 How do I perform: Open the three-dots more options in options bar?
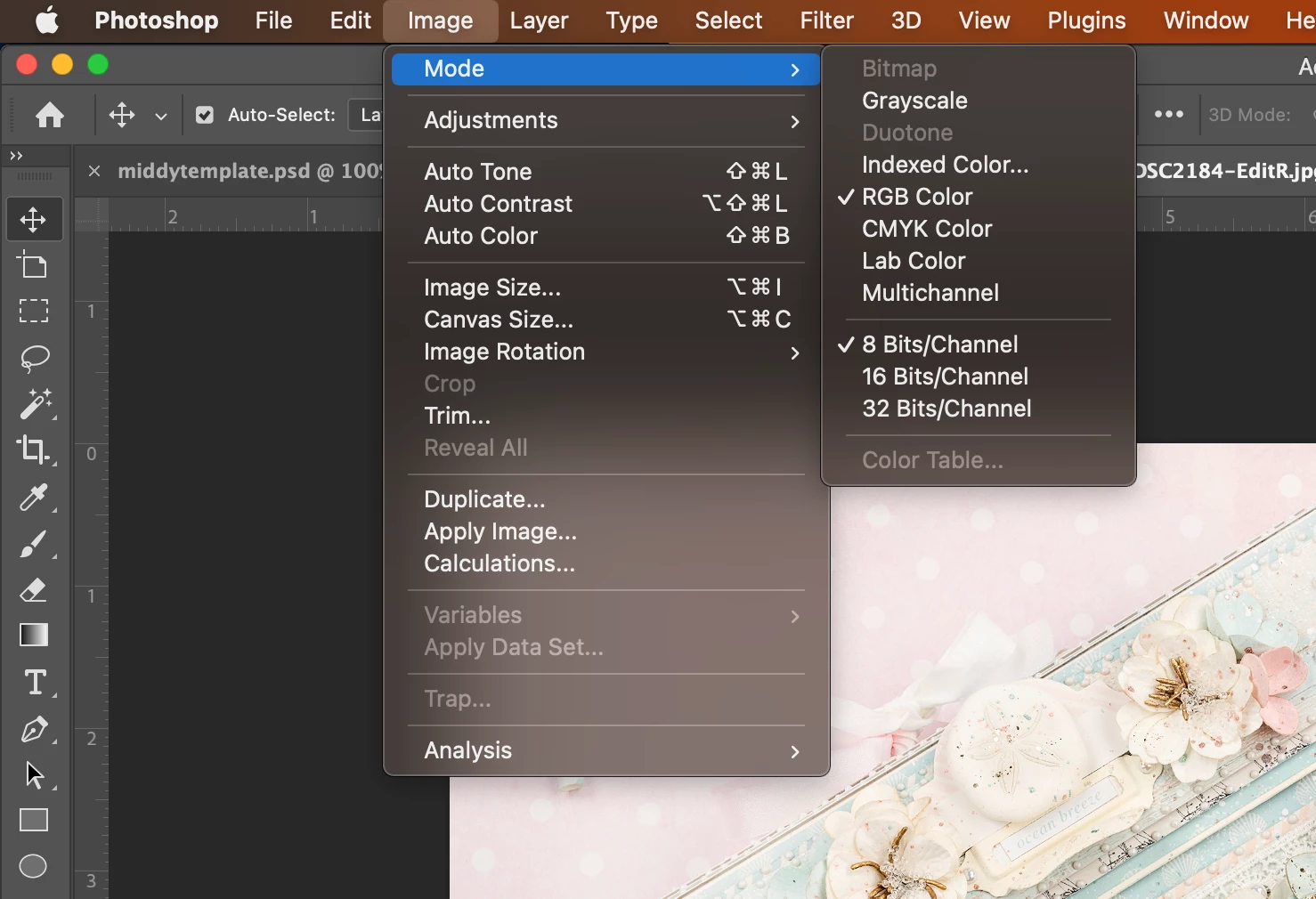(x=1168, y=115)
